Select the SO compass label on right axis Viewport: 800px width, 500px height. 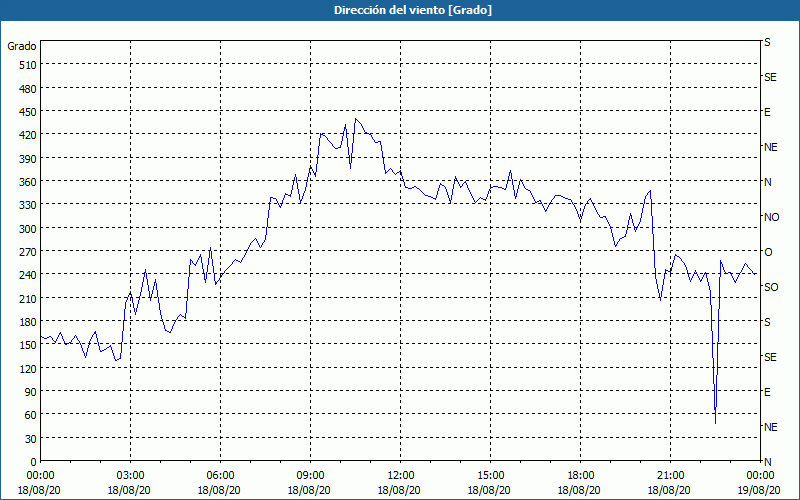click(771, 287)
